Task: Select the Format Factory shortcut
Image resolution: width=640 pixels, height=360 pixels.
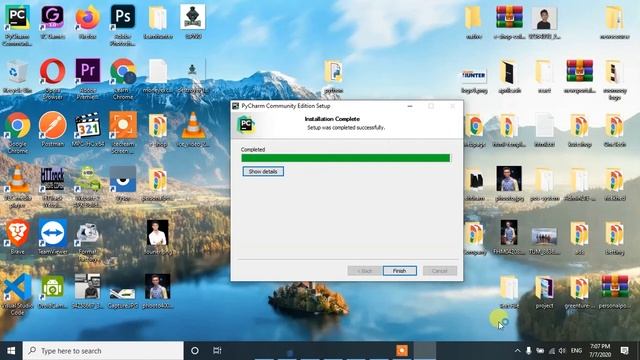Action: click(87, 242)
